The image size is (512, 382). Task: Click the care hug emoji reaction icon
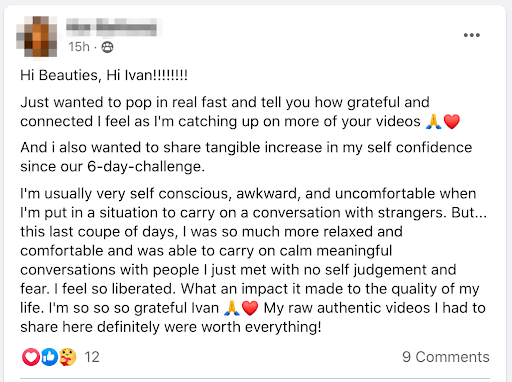point(68,357)
